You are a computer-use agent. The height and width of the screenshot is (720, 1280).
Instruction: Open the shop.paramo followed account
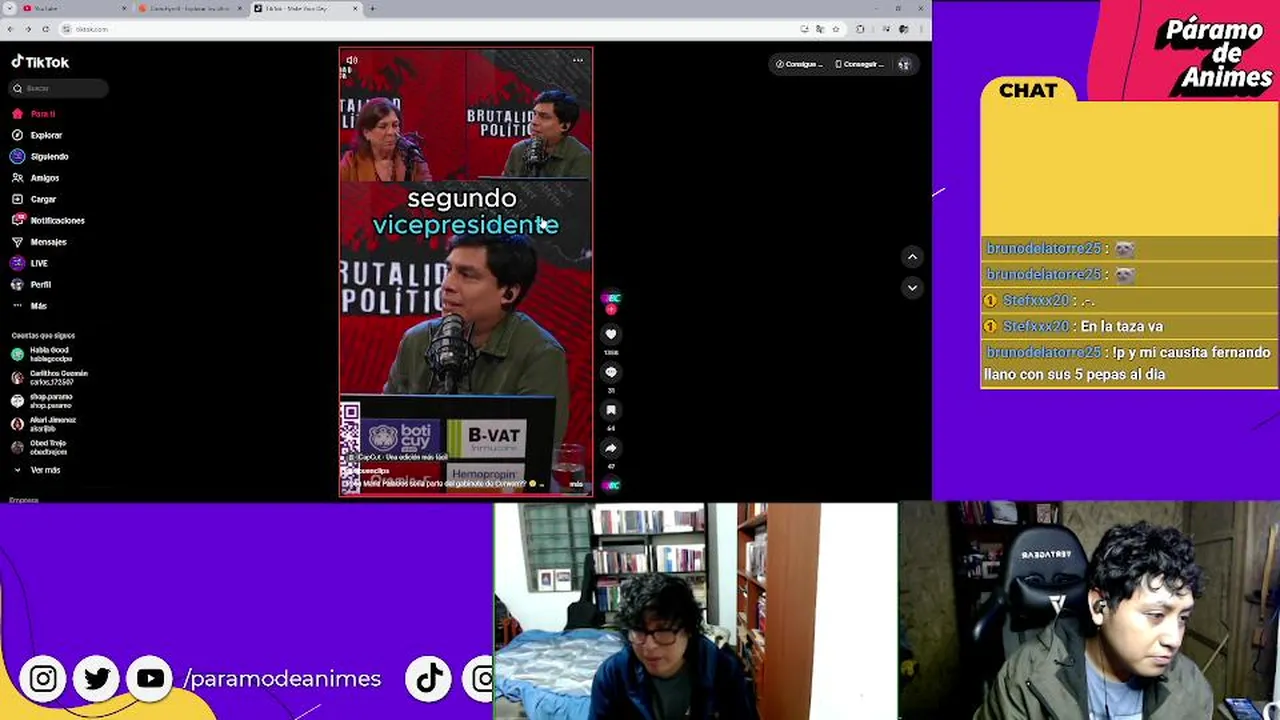pos(42,401)
